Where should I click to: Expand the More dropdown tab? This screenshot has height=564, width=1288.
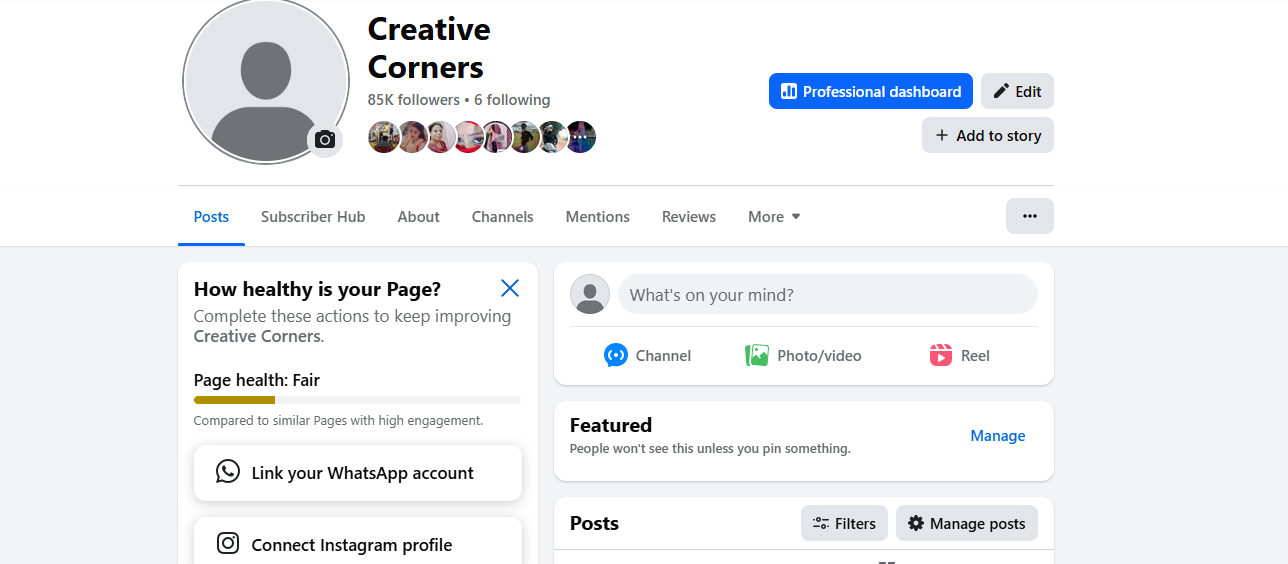click(x=774, y=216)
